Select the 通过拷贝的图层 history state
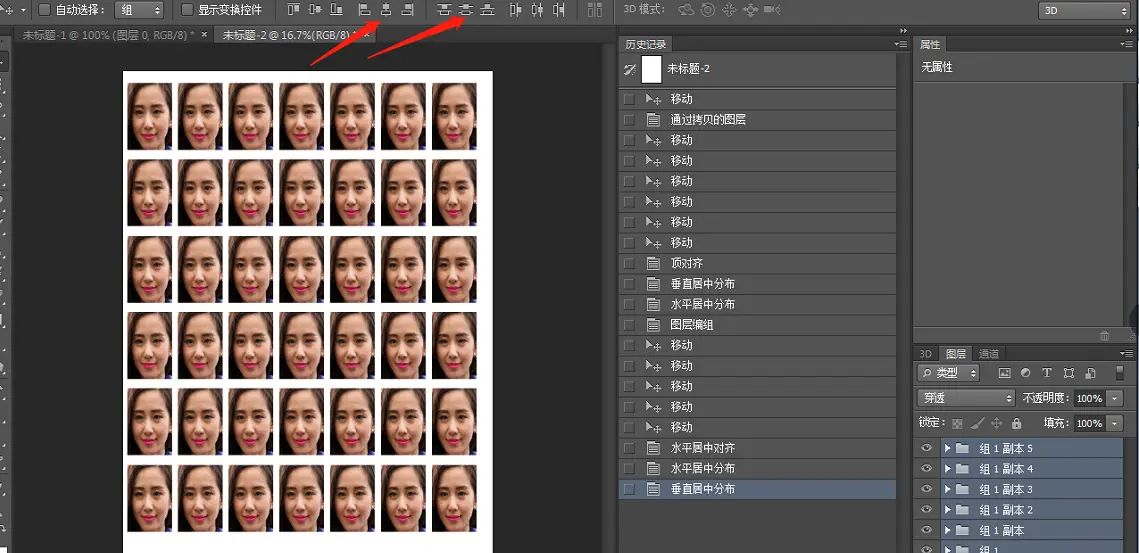Image resolution: width=1139 pixels, height=553 pixels. point(757,120)
